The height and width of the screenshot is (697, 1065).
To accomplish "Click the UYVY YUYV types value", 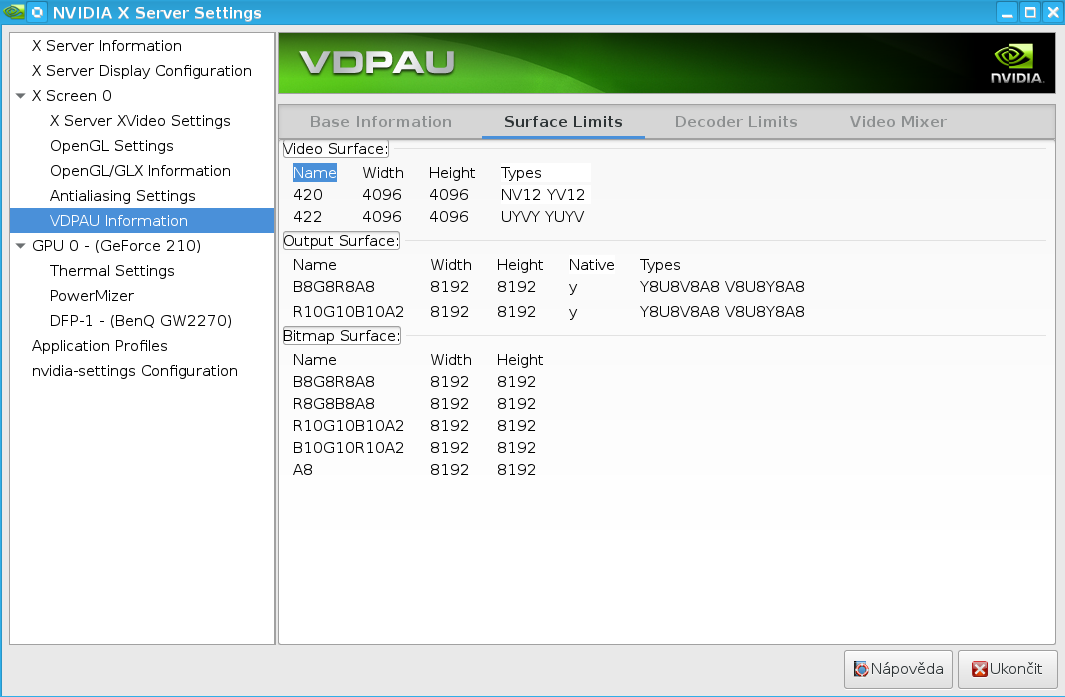I will click(x=542, y=217).
